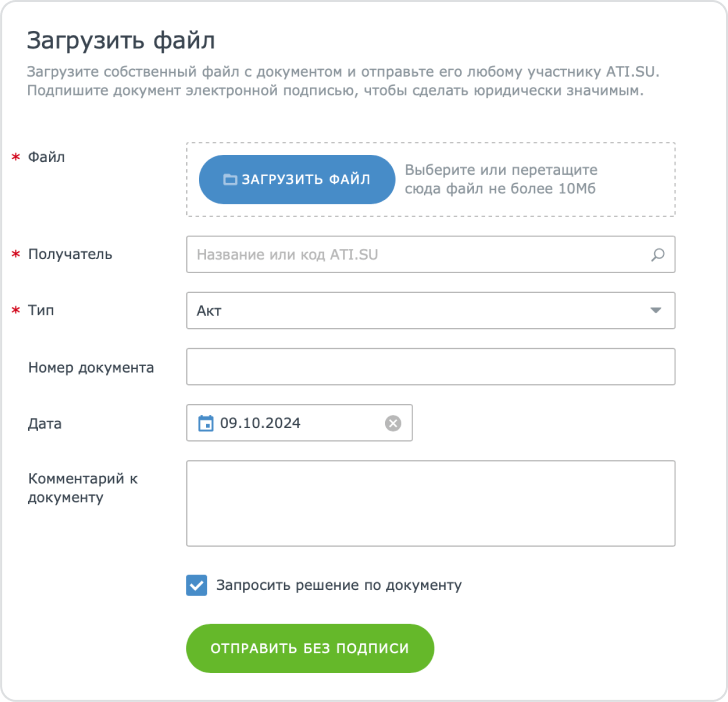Click into the Номер документа field

[x=430, y=367]
